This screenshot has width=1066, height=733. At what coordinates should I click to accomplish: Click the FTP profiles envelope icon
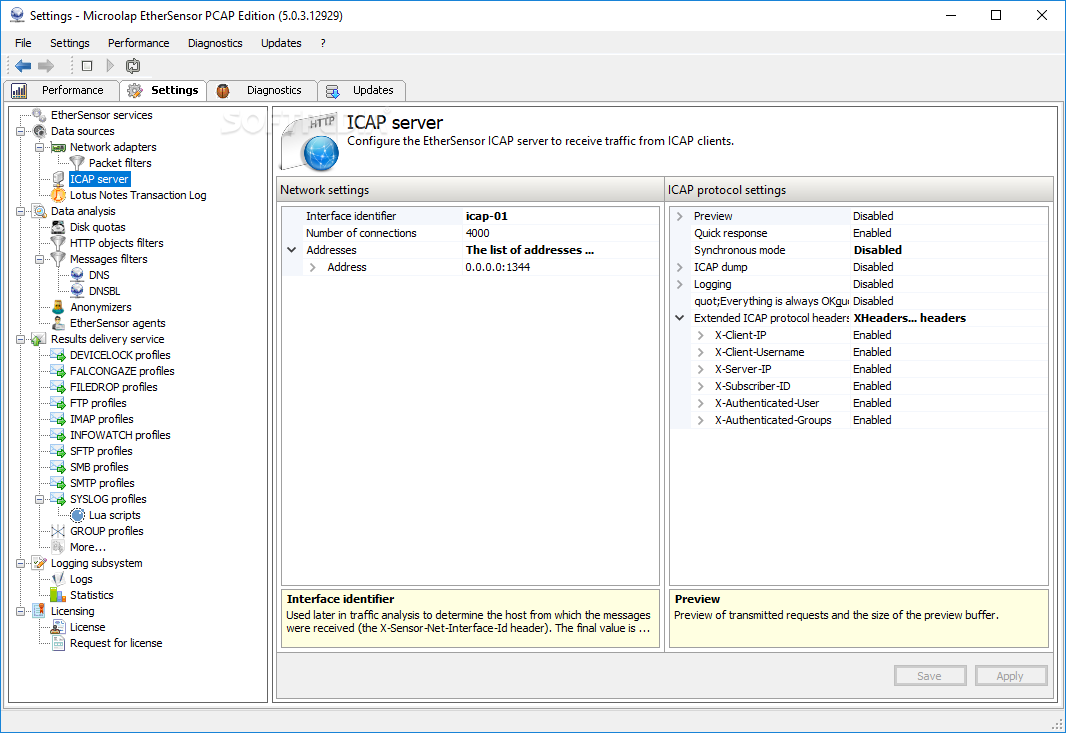[x=58, y=403]
